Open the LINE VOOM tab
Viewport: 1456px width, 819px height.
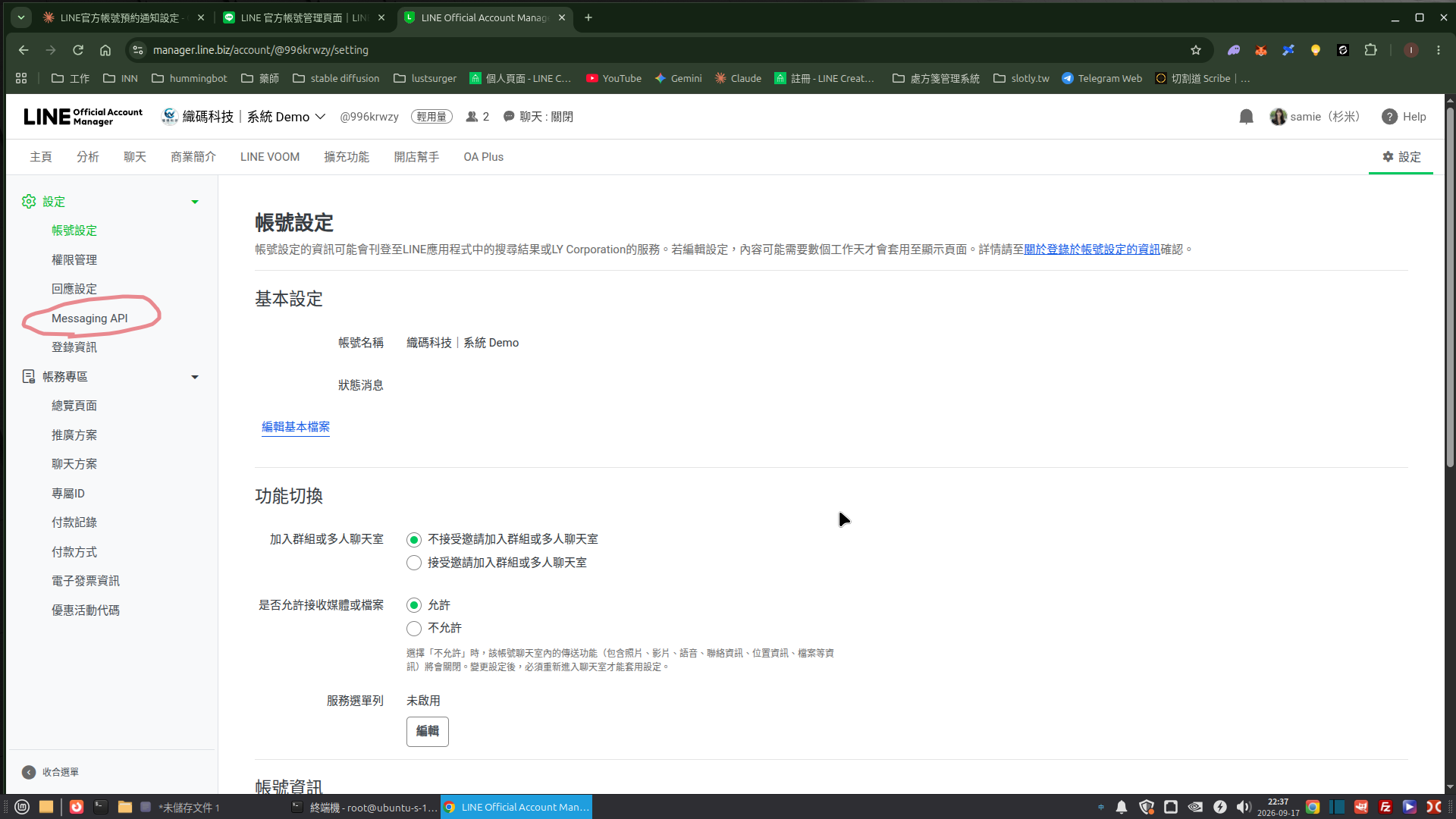(270, 157)
